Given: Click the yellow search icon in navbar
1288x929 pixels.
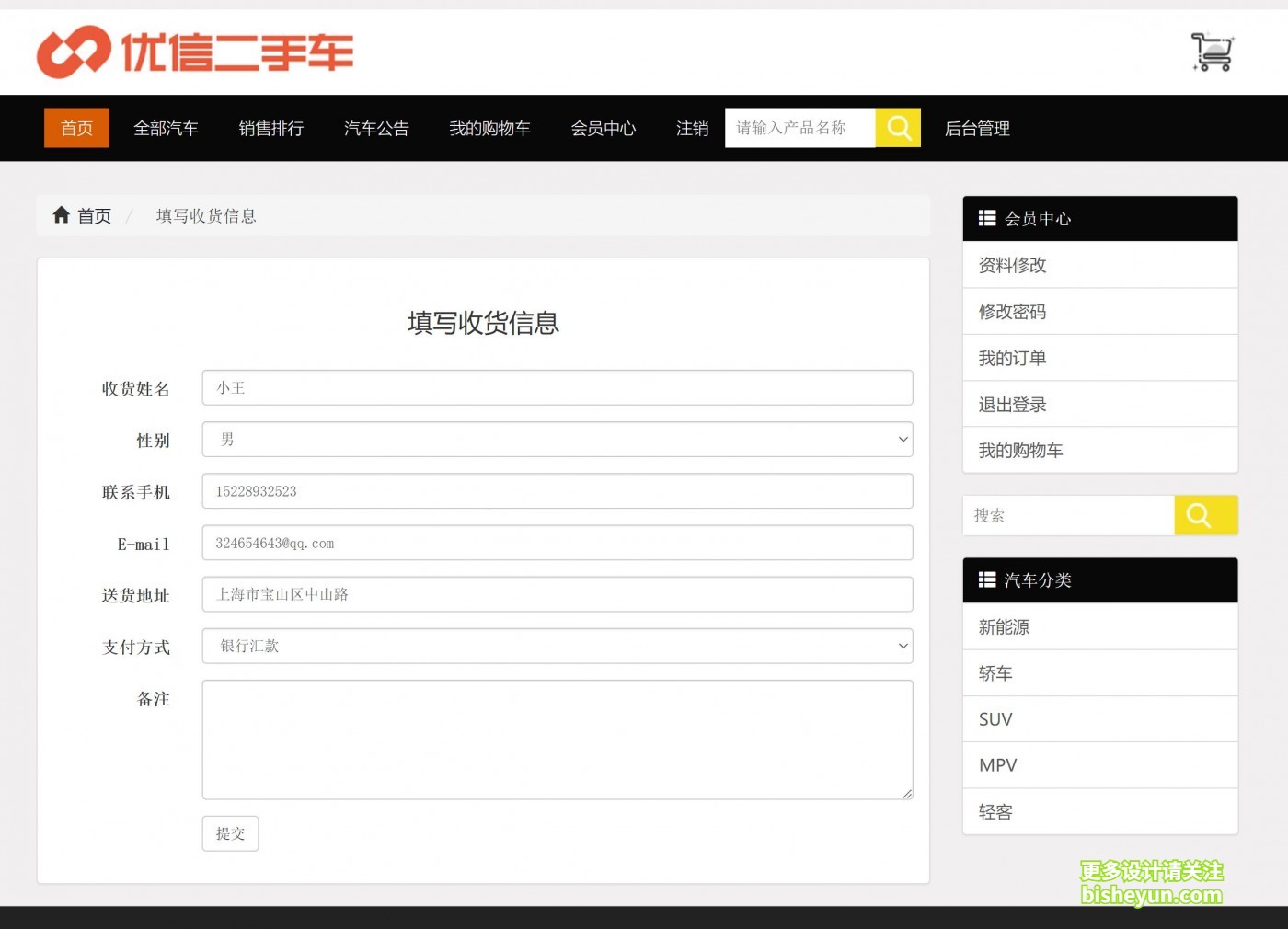Looking at the screenshot, I should [x=898, y=128].
